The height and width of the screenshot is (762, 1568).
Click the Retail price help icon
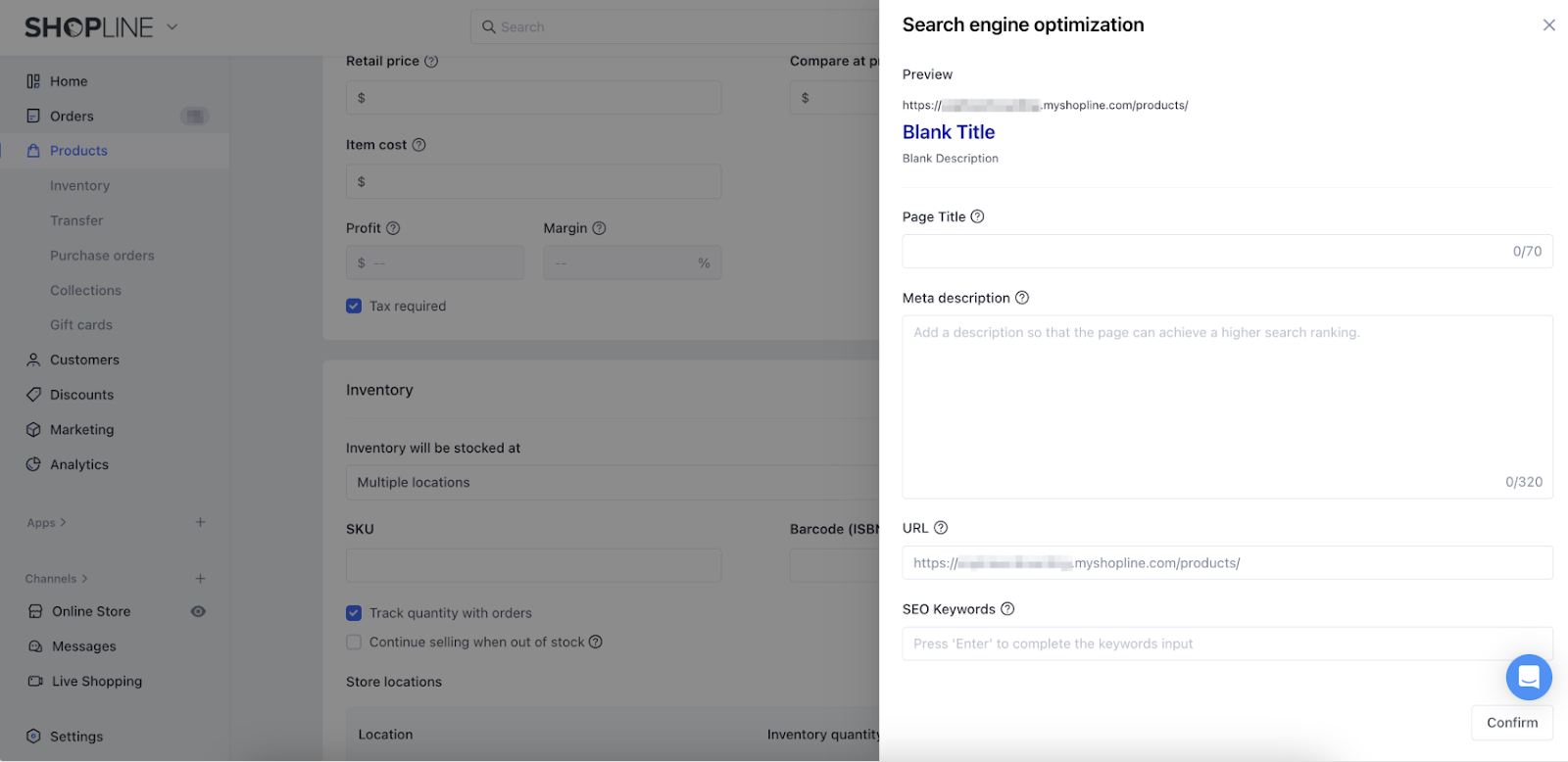431,61
